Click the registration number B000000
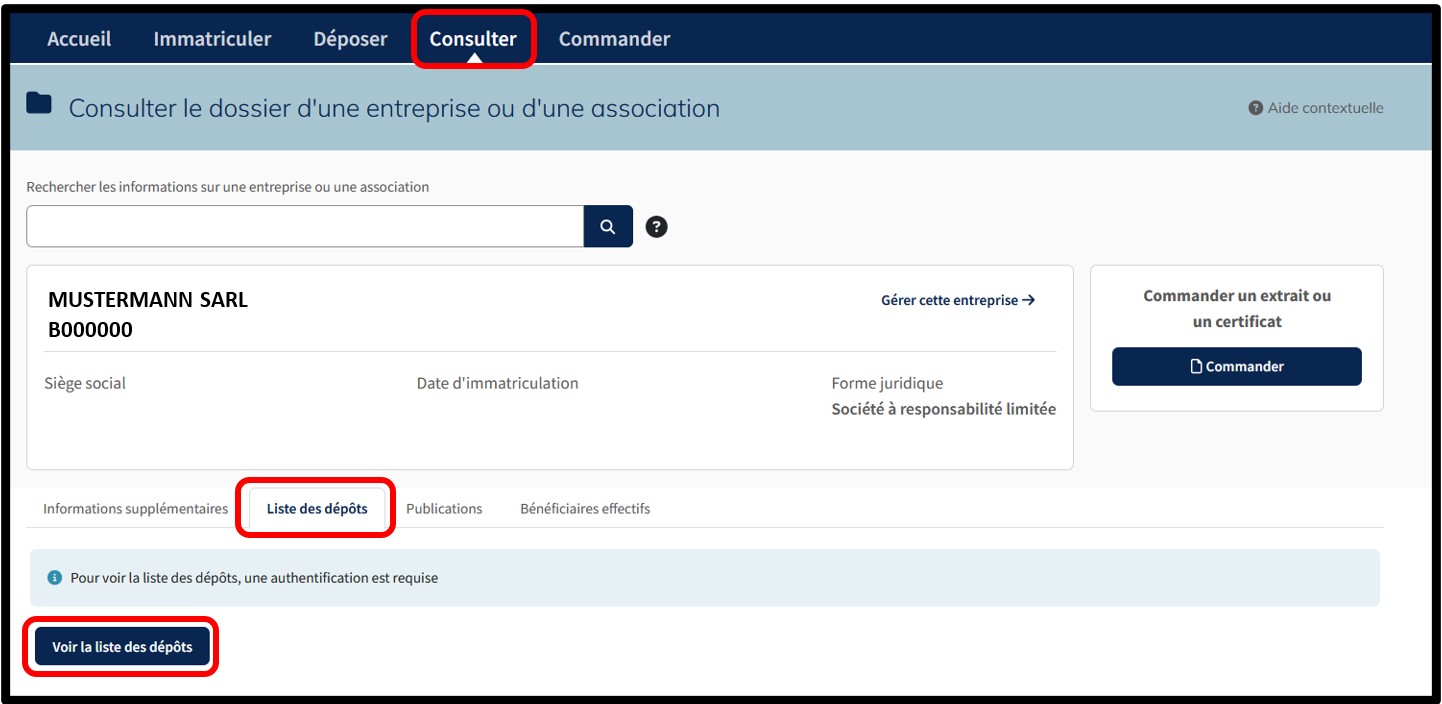Screen dimensions: 1442x704 point(90,330)
